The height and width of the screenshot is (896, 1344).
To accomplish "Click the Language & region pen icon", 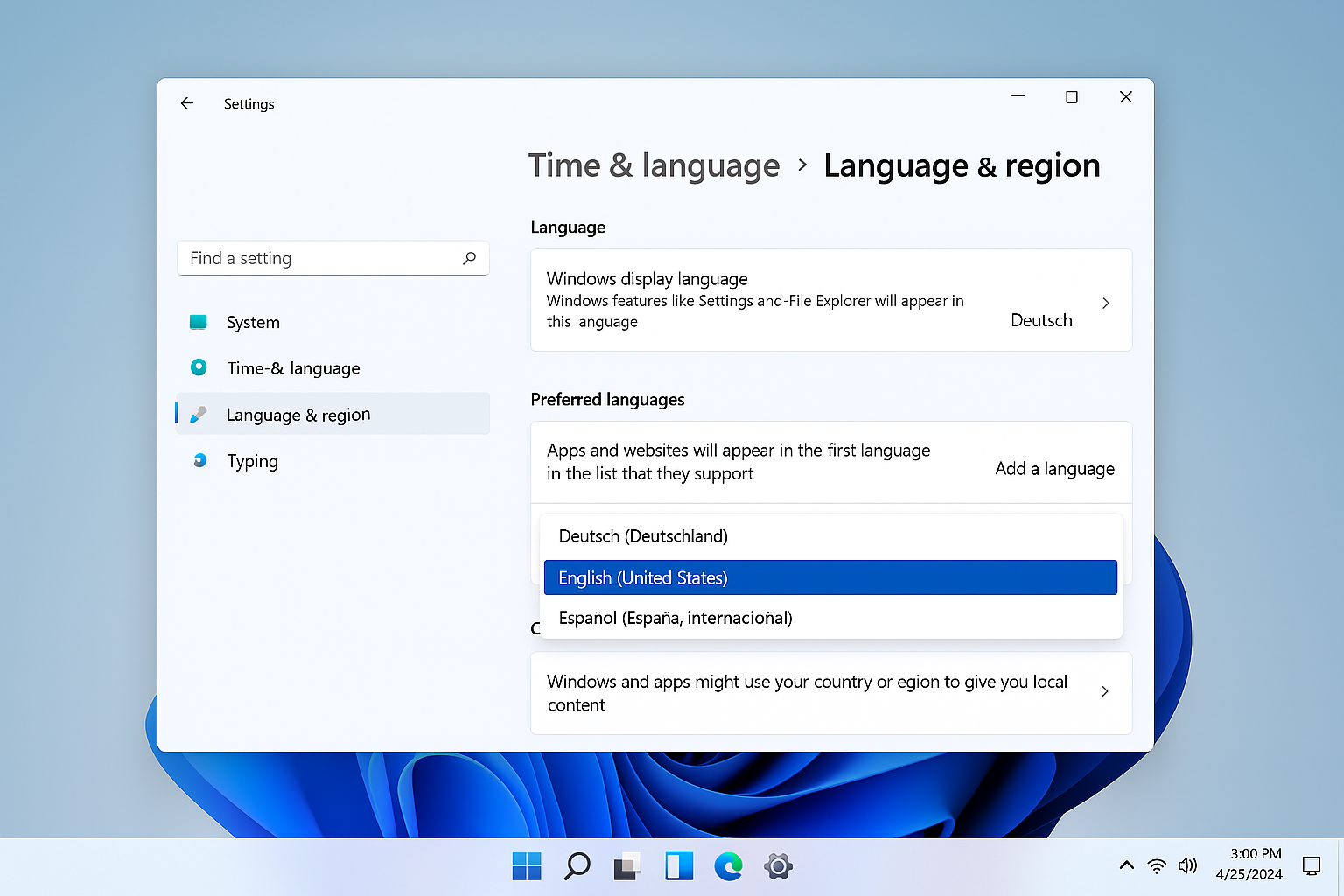I will pos(199,414).
